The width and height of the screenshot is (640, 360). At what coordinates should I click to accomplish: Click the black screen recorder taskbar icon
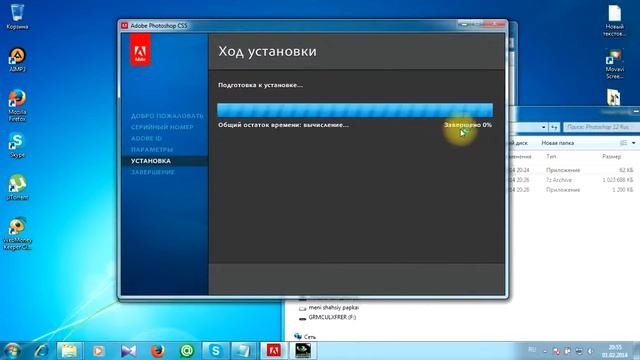pyautogui.click(x=303, y=351)
